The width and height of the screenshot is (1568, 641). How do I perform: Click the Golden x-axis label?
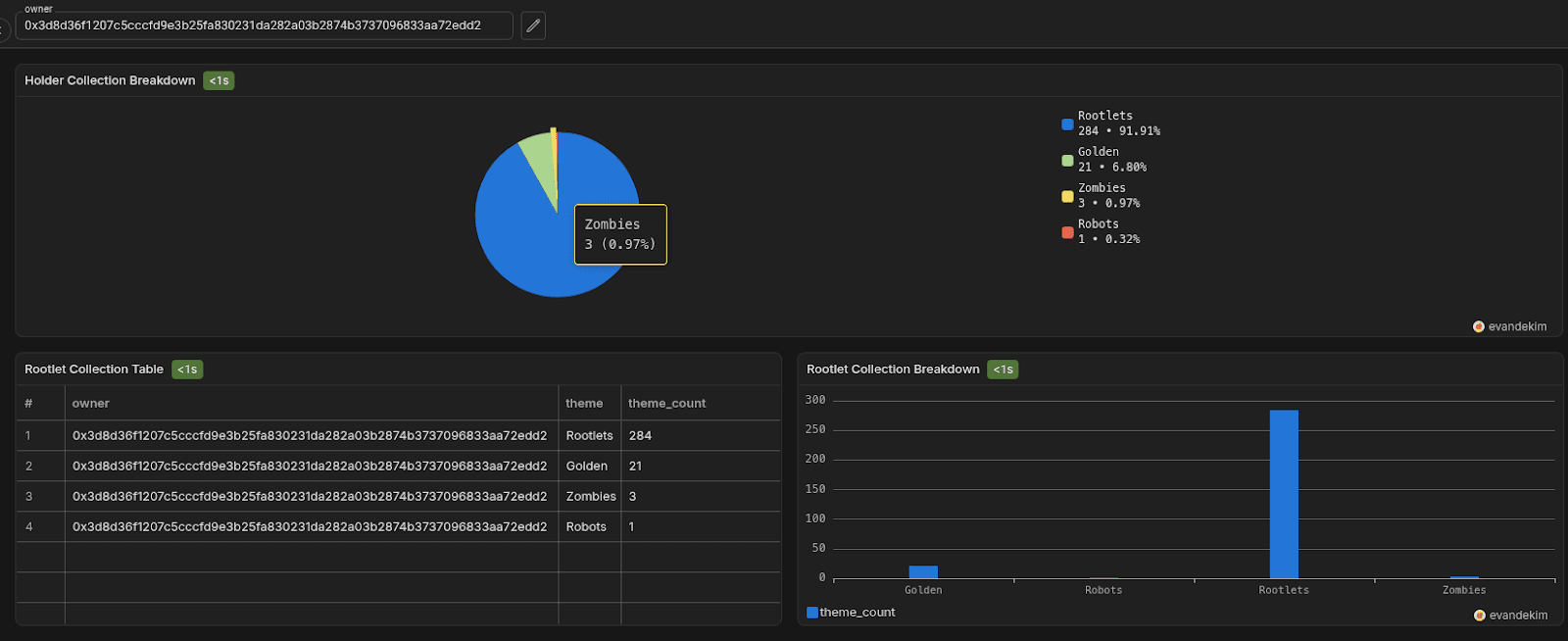point(923,590)
